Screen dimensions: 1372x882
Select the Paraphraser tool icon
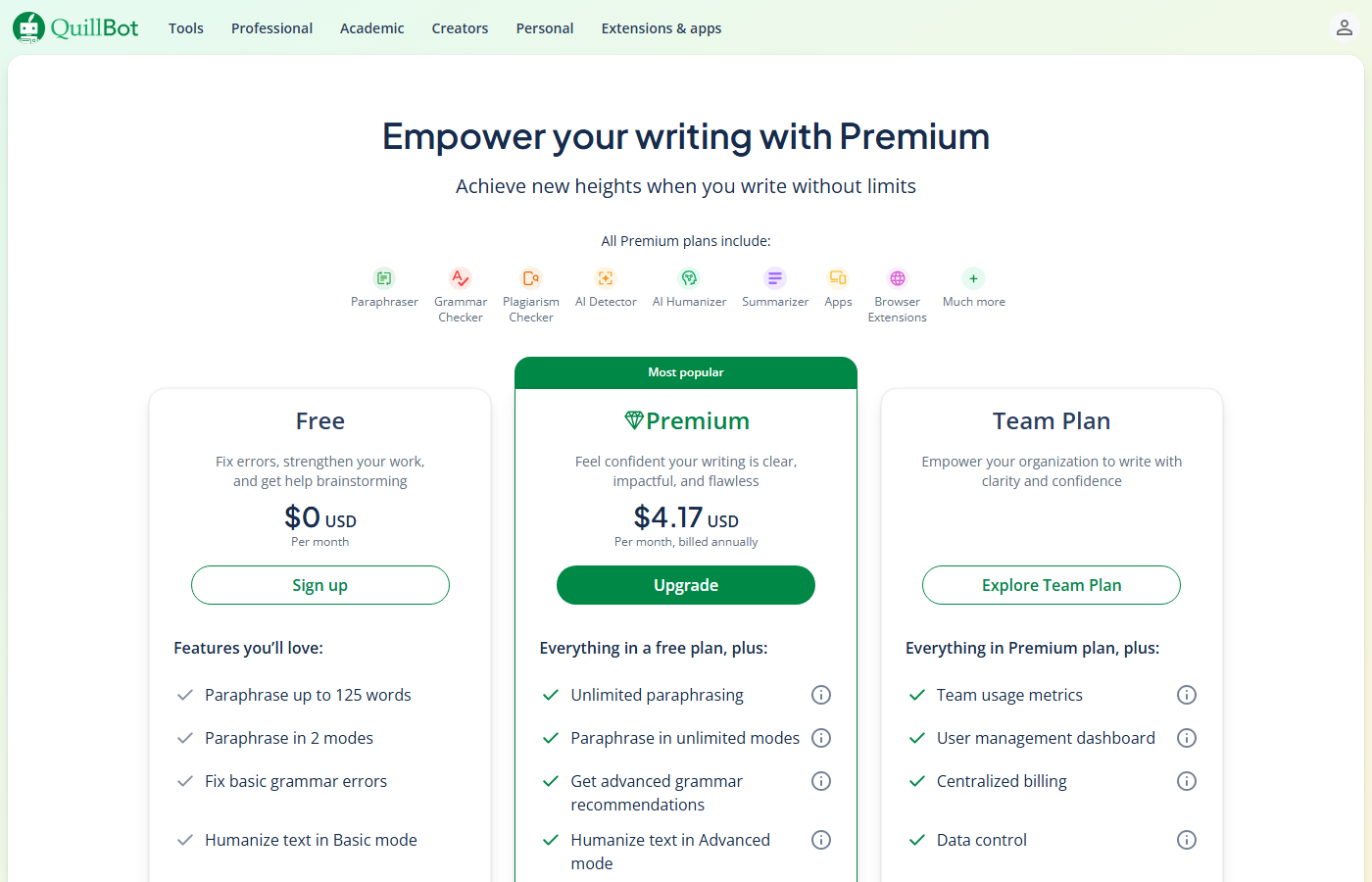click(x=384, y=277)
